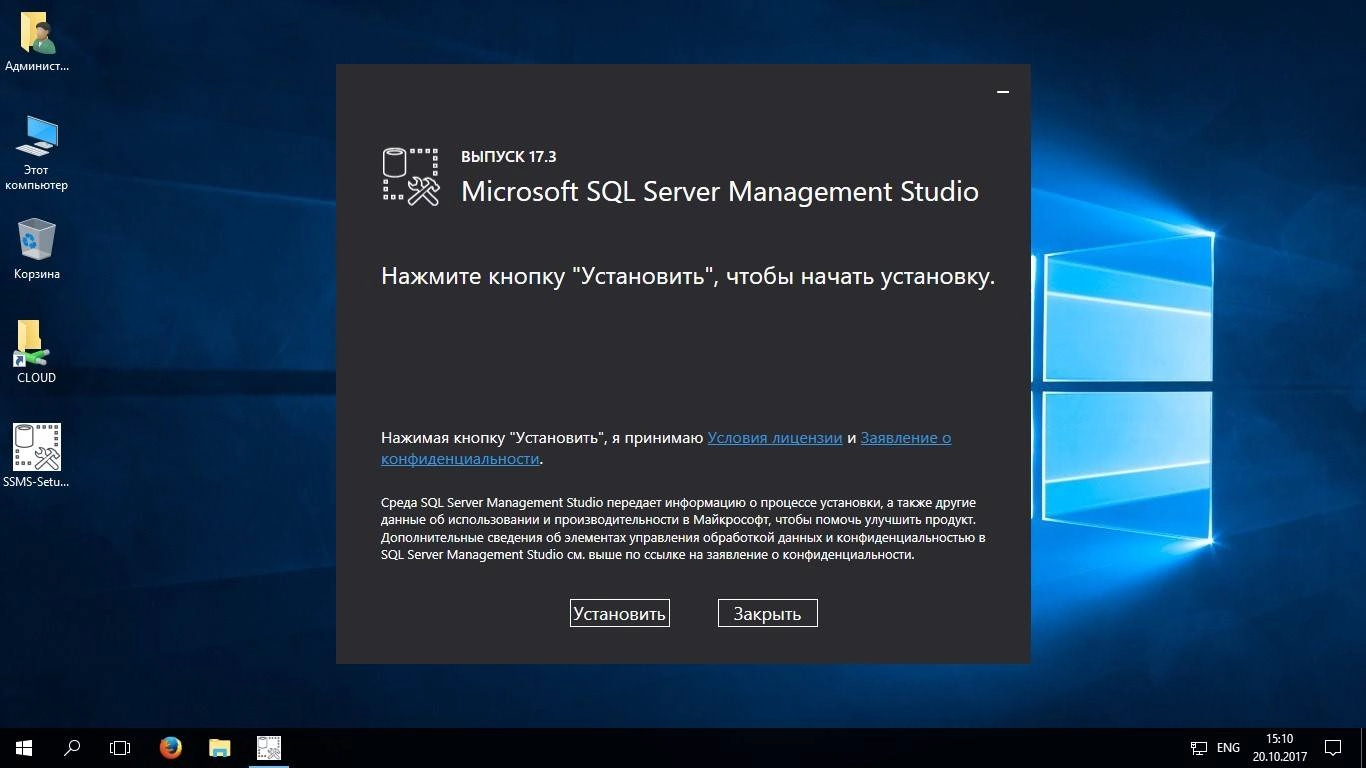The height and width of the screenshot is (768, 1366).
Task: Select the CLOUD shortcut desktop icon
Action: coord(37,352)
